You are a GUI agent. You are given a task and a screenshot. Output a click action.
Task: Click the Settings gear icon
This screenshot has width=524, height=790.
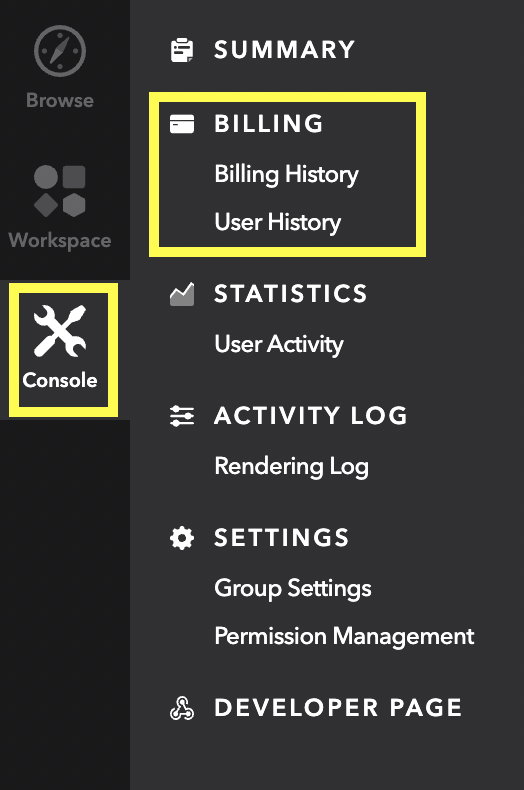click(x=182, y=538)
